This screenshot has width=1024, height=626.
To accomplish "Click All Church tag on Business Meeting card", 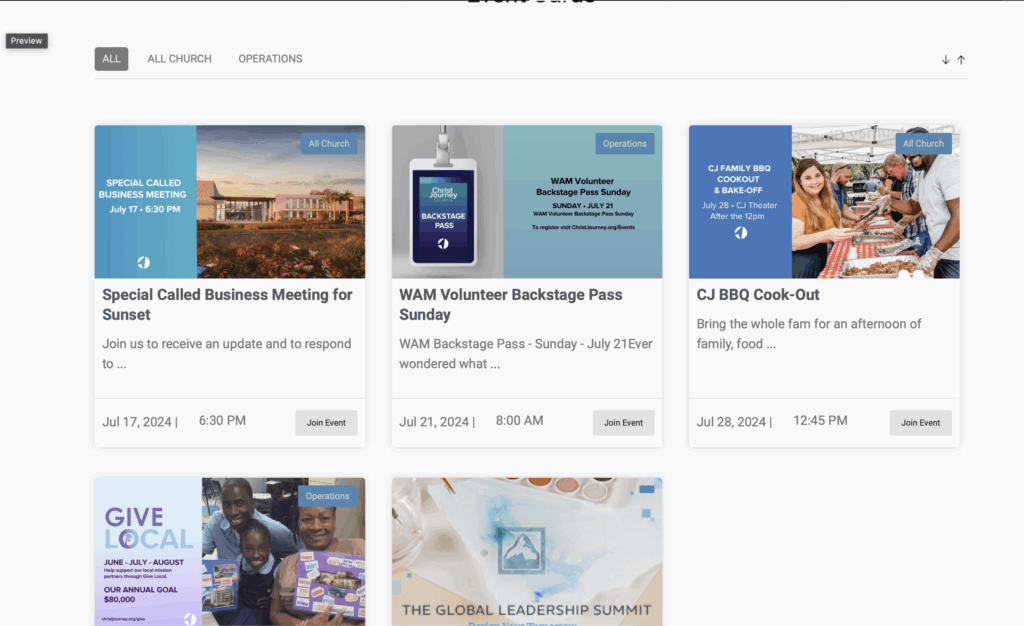I will (x=329, y=144).
